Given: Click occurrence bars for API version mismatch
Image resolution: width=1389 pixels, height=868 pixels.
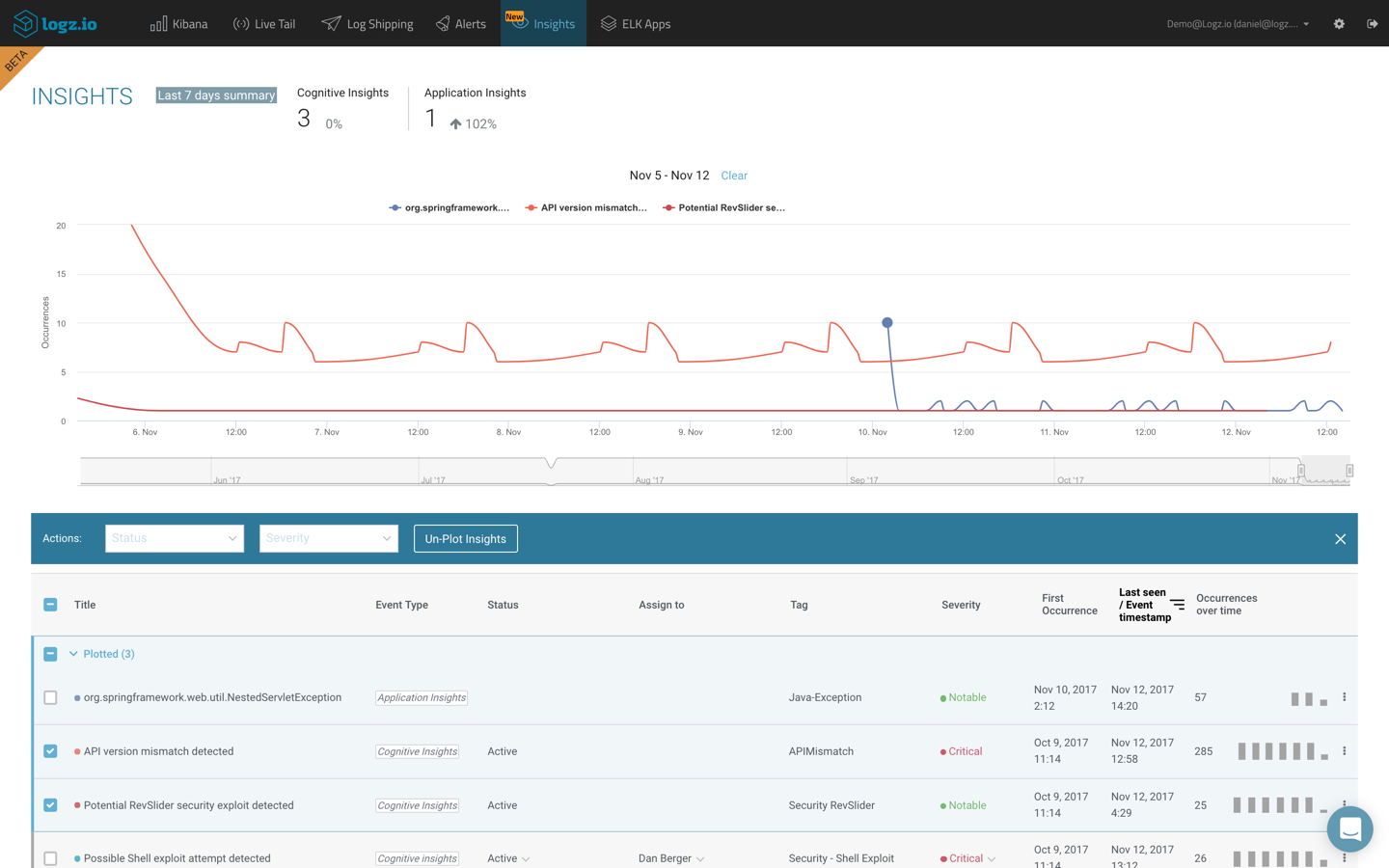Looking at the screenshot, I should point(1283,751).
